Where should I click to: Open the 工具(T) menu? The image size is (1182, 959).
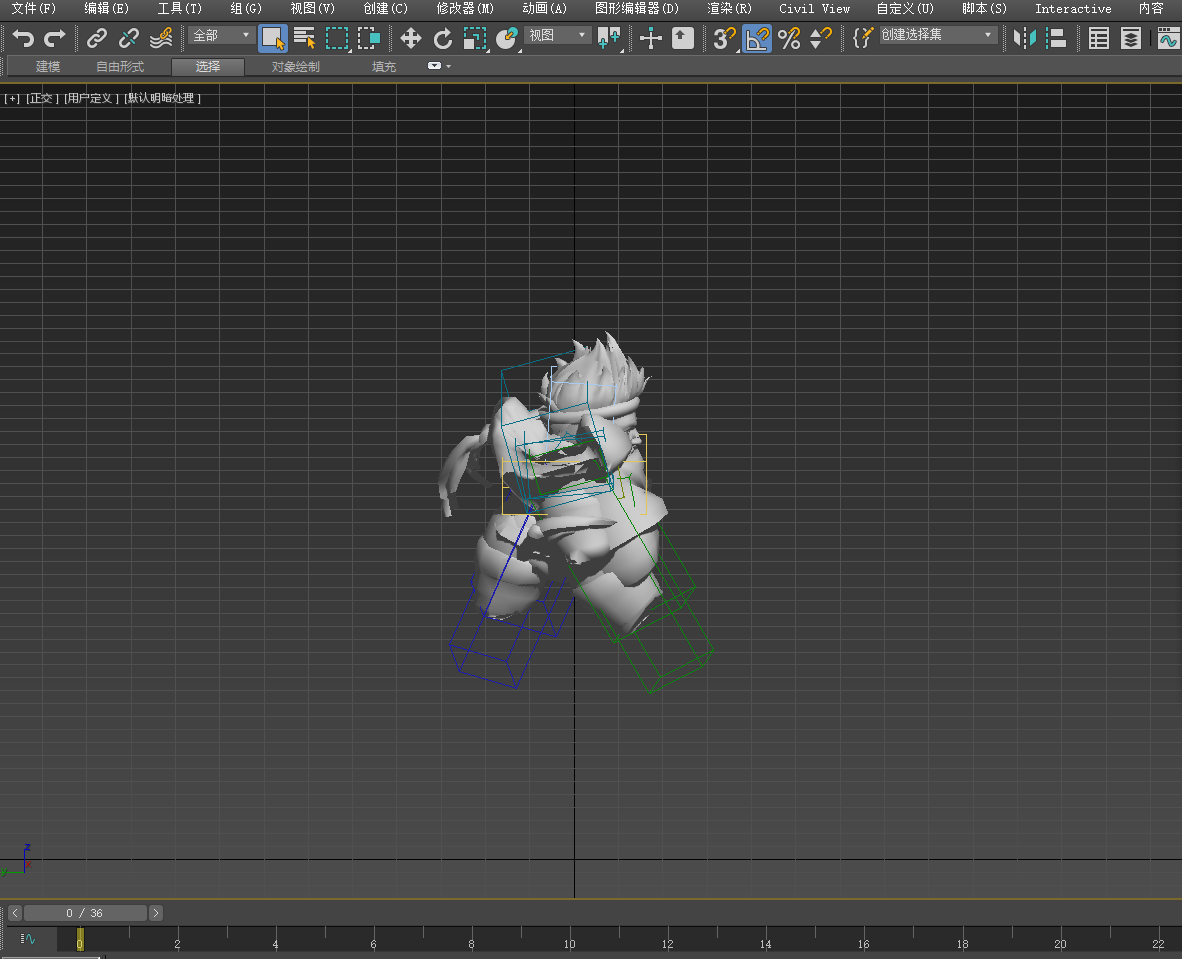(179, 8)
